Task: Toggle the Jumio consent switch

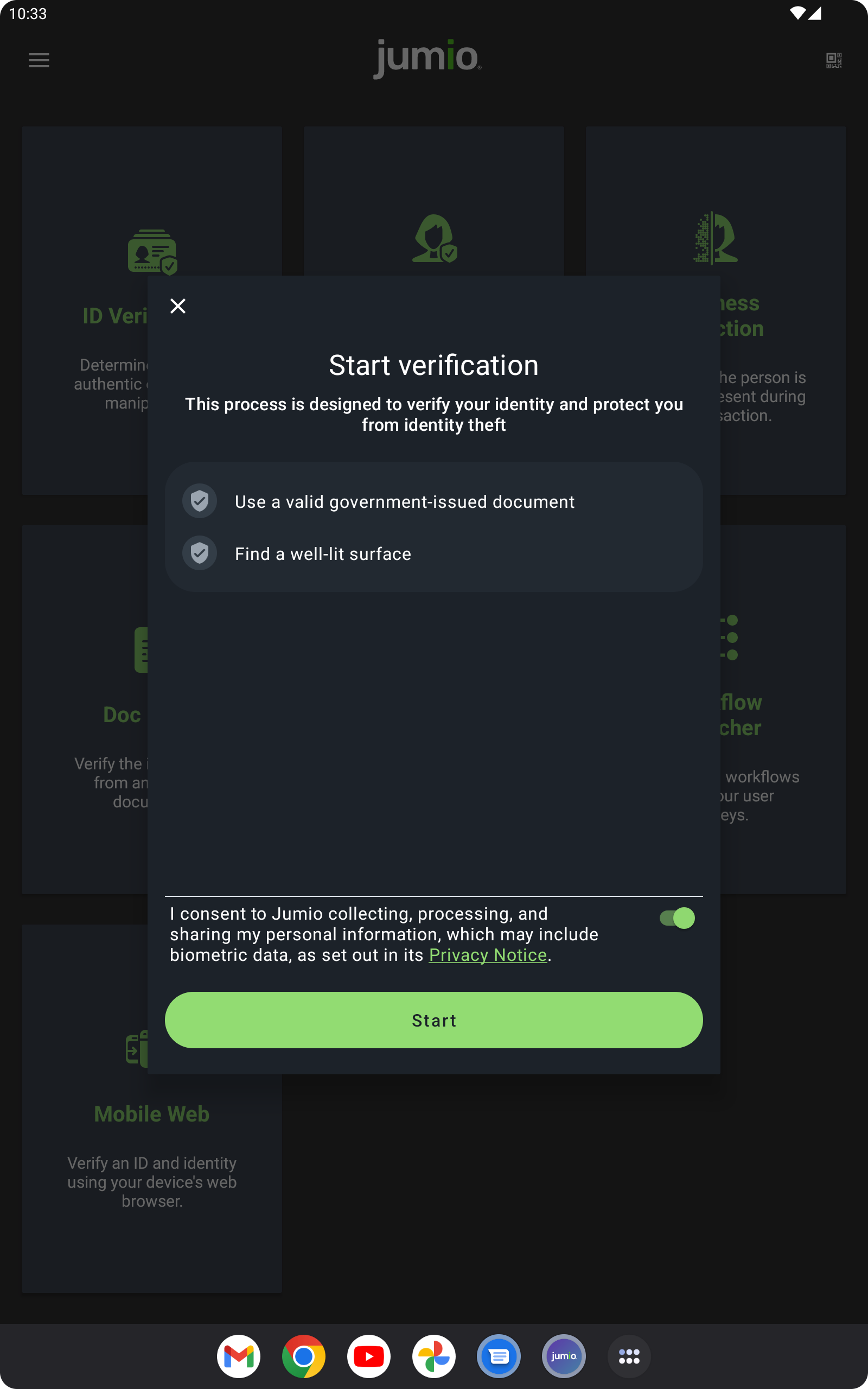Action: tap(678, 918)
